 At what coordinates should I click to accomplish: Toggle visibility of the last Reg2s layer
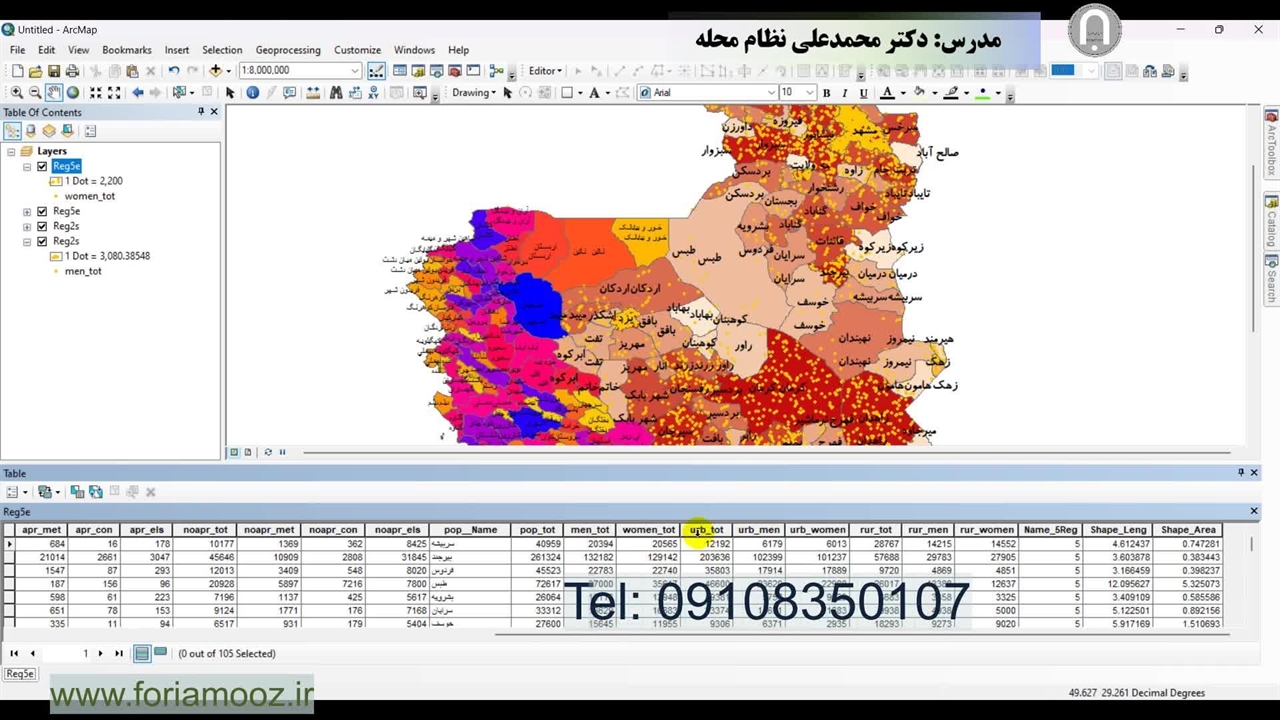pos(42,241)
